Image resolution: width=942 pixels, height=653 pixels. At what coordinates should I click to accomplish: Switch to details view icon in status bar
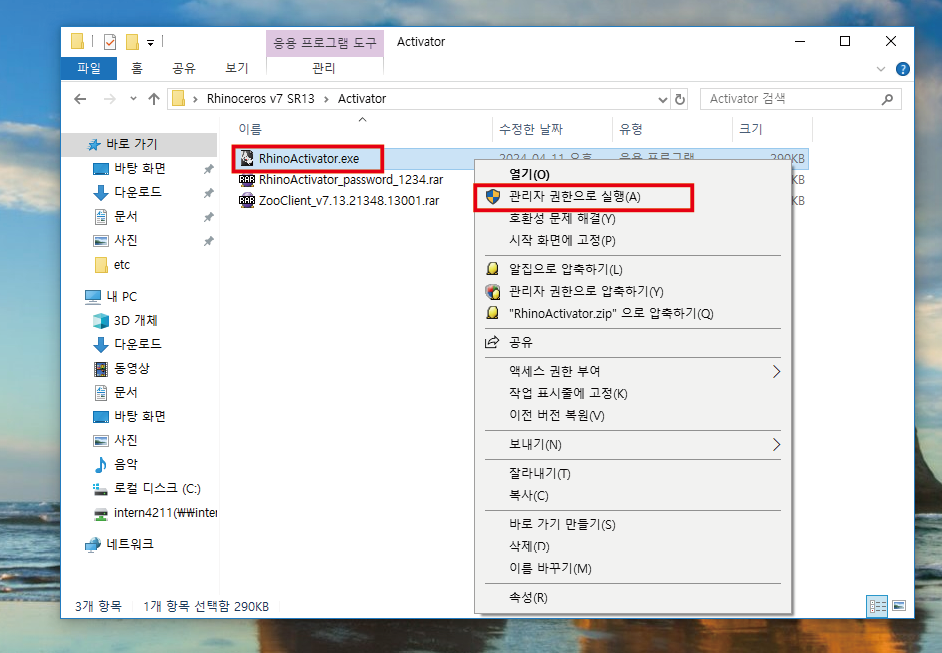(x=877, y=606)
